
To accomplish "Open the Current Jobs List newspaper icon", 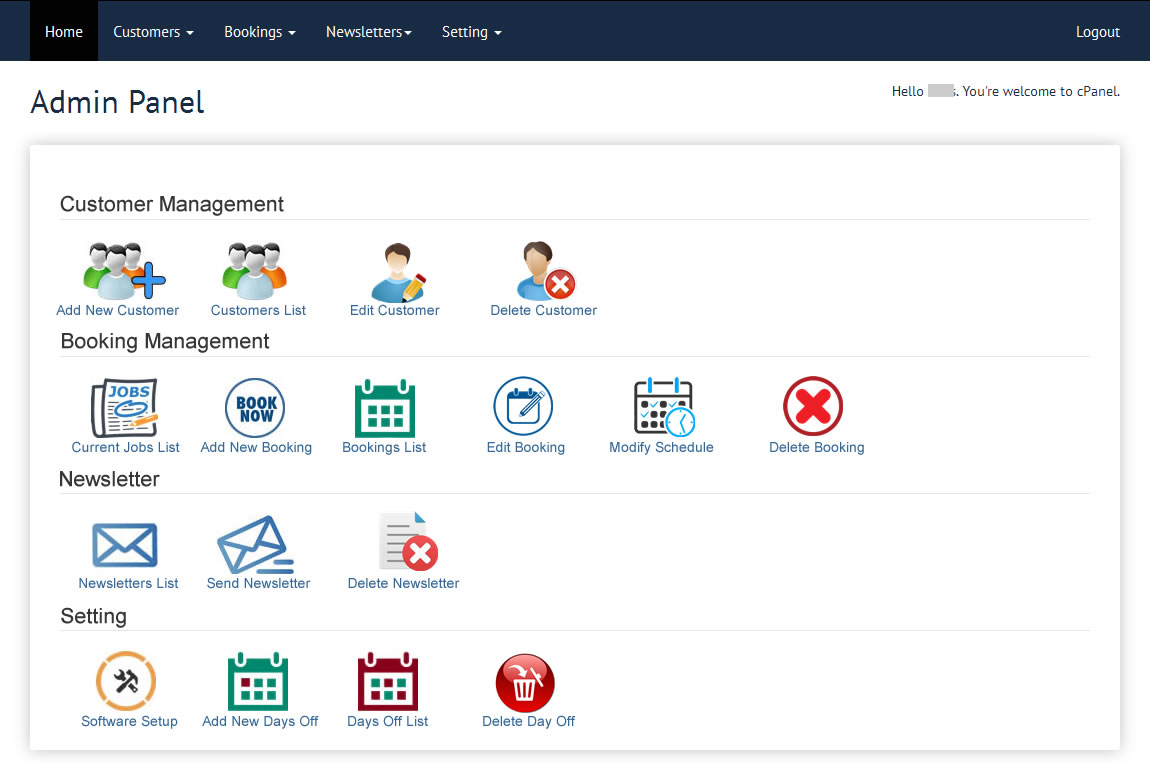I will coord(125,407).
